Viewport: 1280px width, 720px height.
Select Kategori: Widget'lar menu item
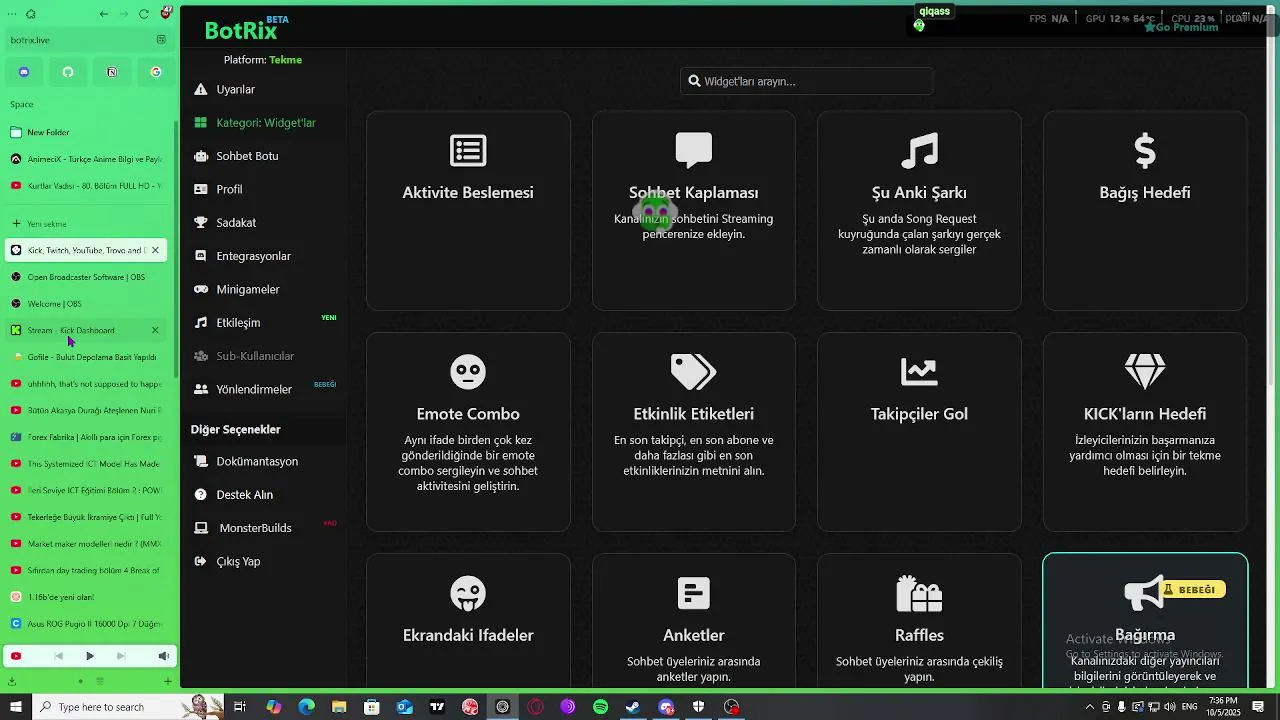(266, 123)
